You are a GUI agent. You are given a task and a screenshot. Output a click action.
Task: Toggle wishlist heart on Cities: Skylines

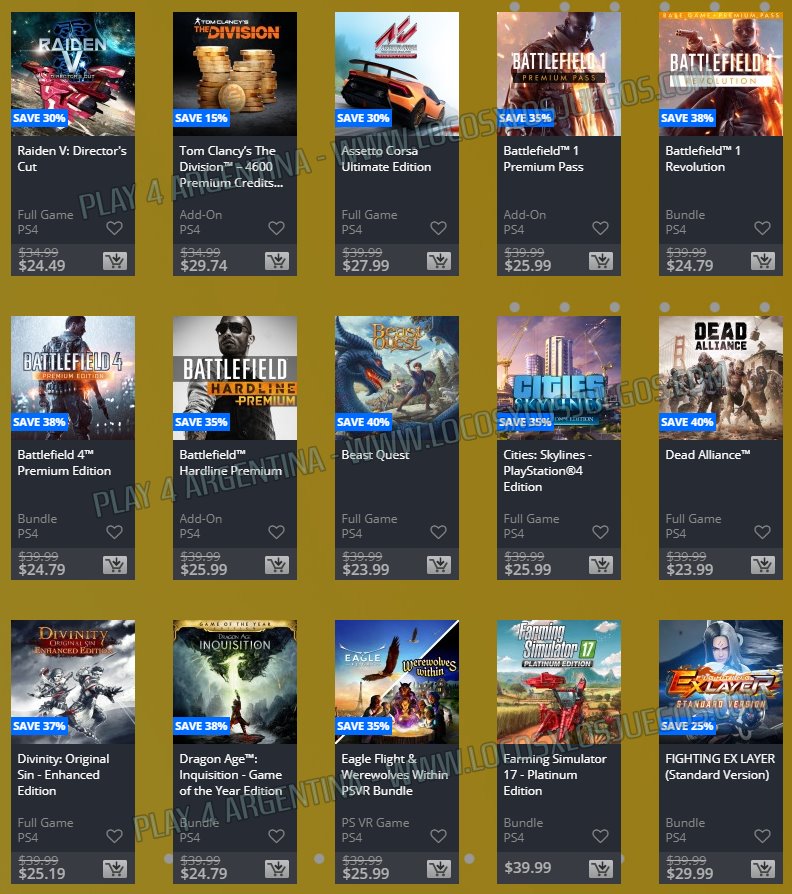tap(600, 532)
